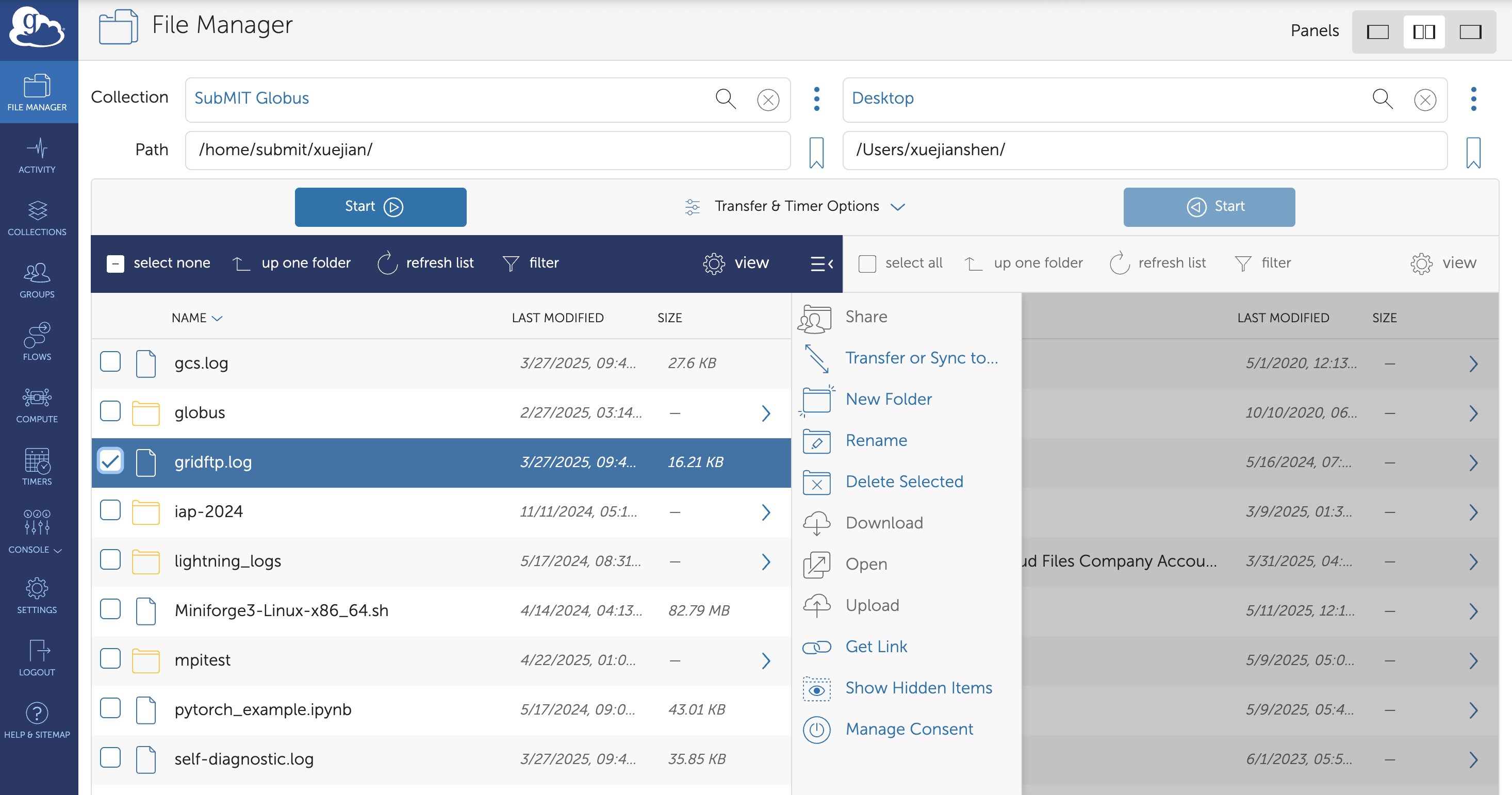Check the self-diagnostic.log checkbox
1512x795 pixels.
coord(110,758)
